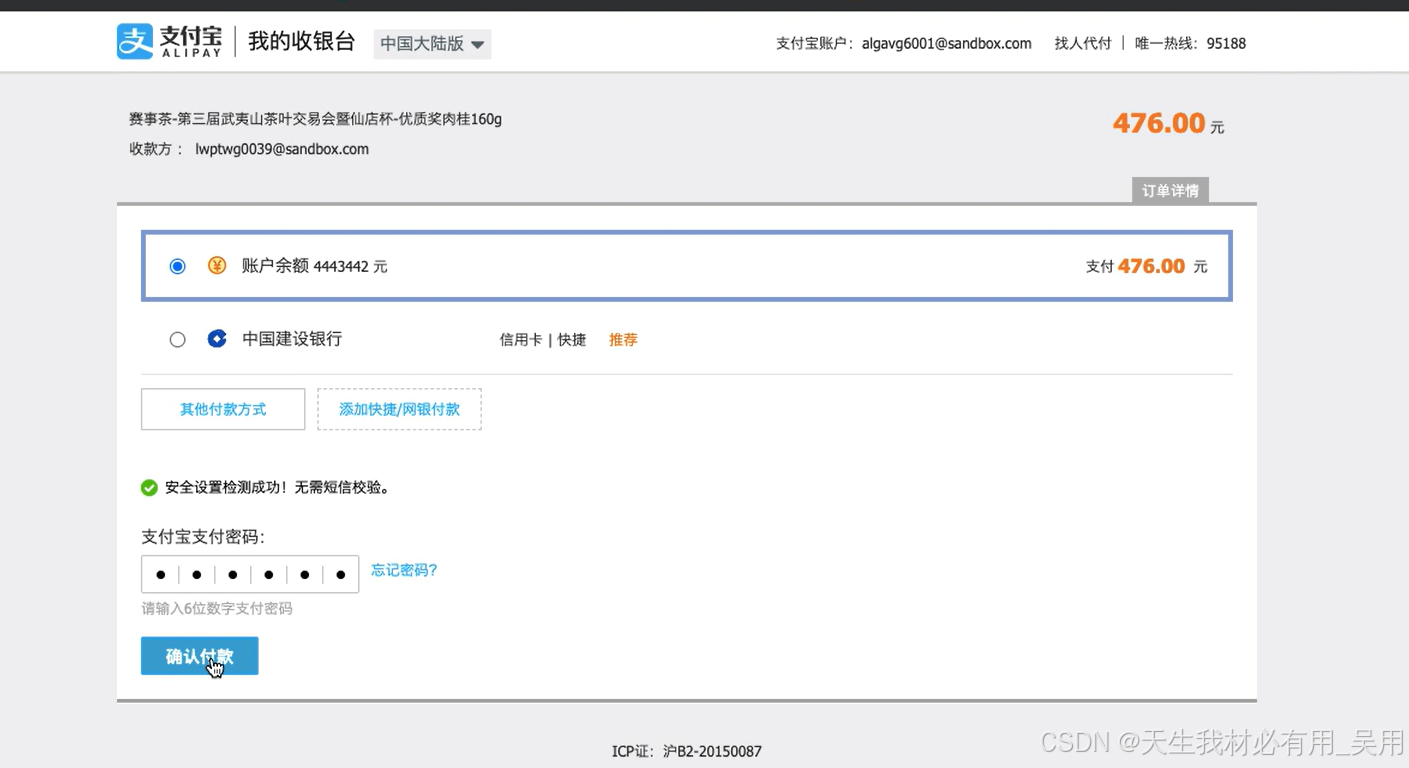This screenshot has height=768, width=1409.
Task: Open the 订单详情 tab
Action: pyautogui.click(x=1170, y=191)
